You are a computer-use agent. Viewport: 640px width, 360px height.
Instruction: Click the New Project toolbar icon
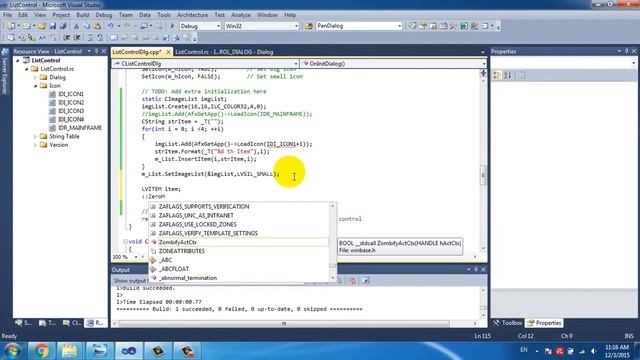[x=11, y=26]
